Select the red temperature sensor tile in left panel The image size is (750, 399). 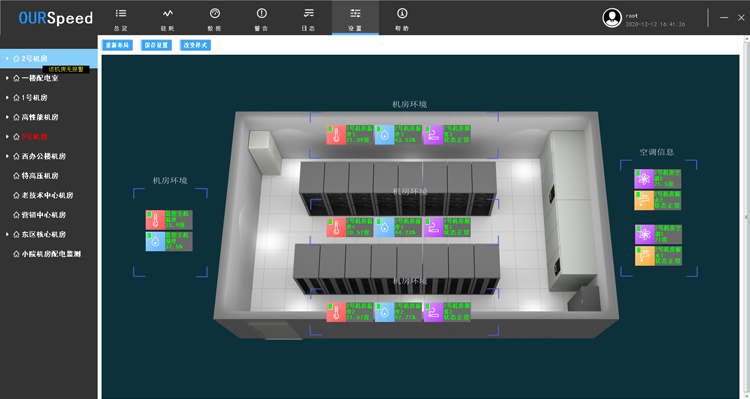point(155,220)
